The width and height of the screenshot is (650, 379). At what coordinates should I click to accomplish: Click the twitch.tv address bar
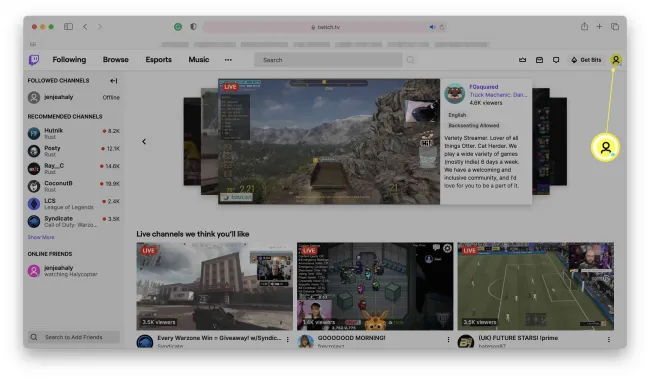point(325,27)
